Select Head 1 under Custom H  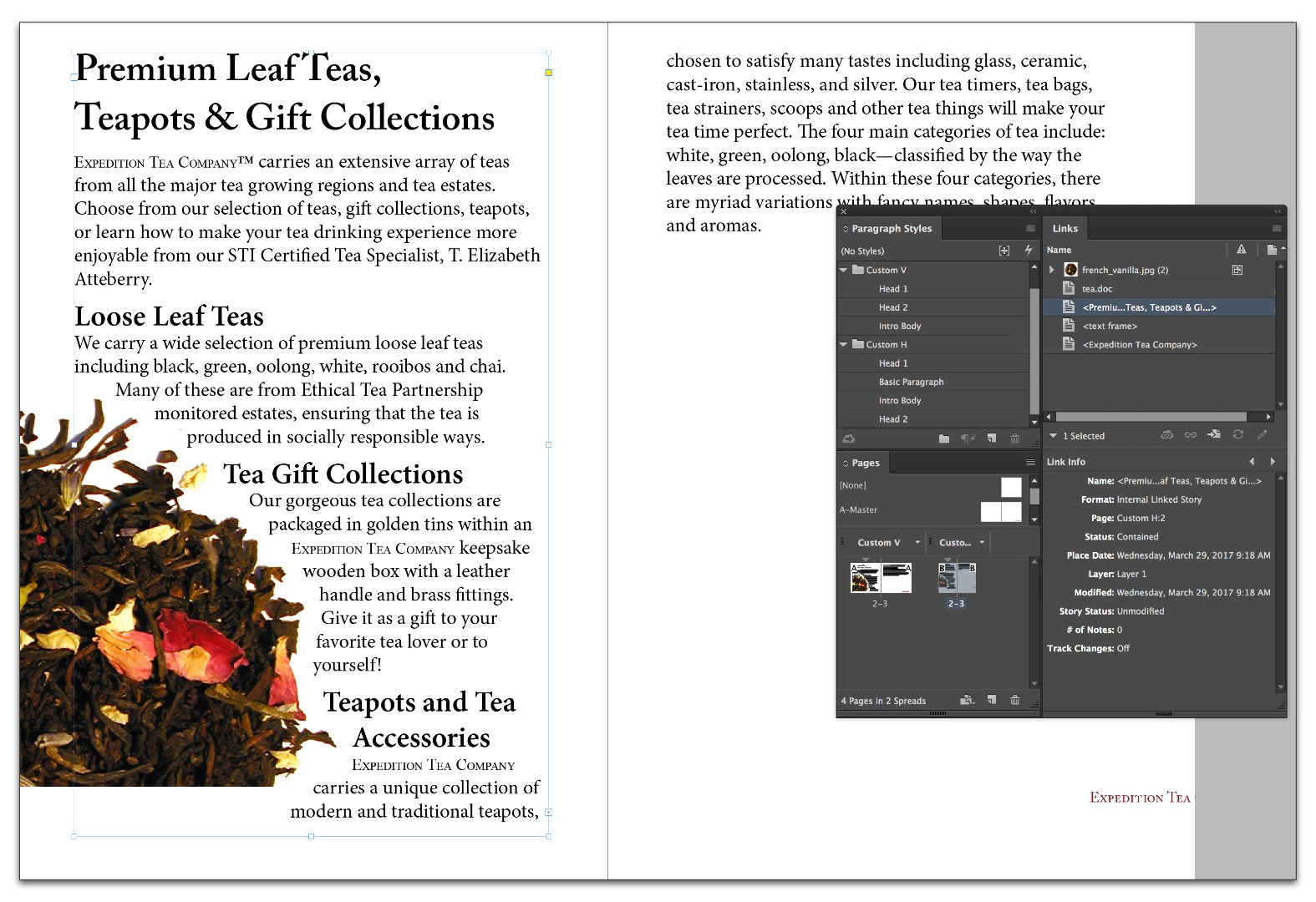(933, 363)
